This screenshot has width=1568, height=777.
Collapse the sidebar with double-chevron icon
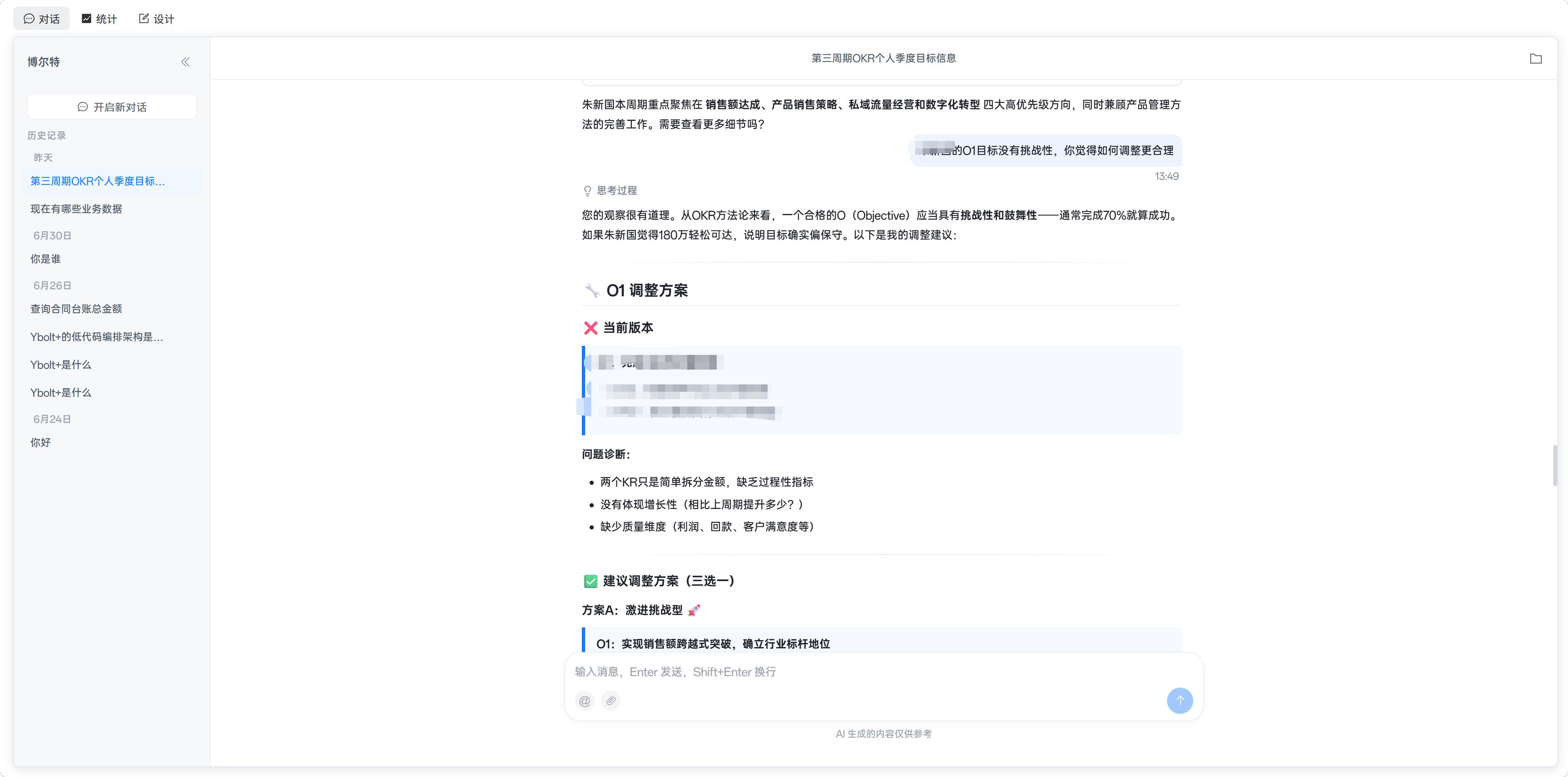[x=185, y=62]
